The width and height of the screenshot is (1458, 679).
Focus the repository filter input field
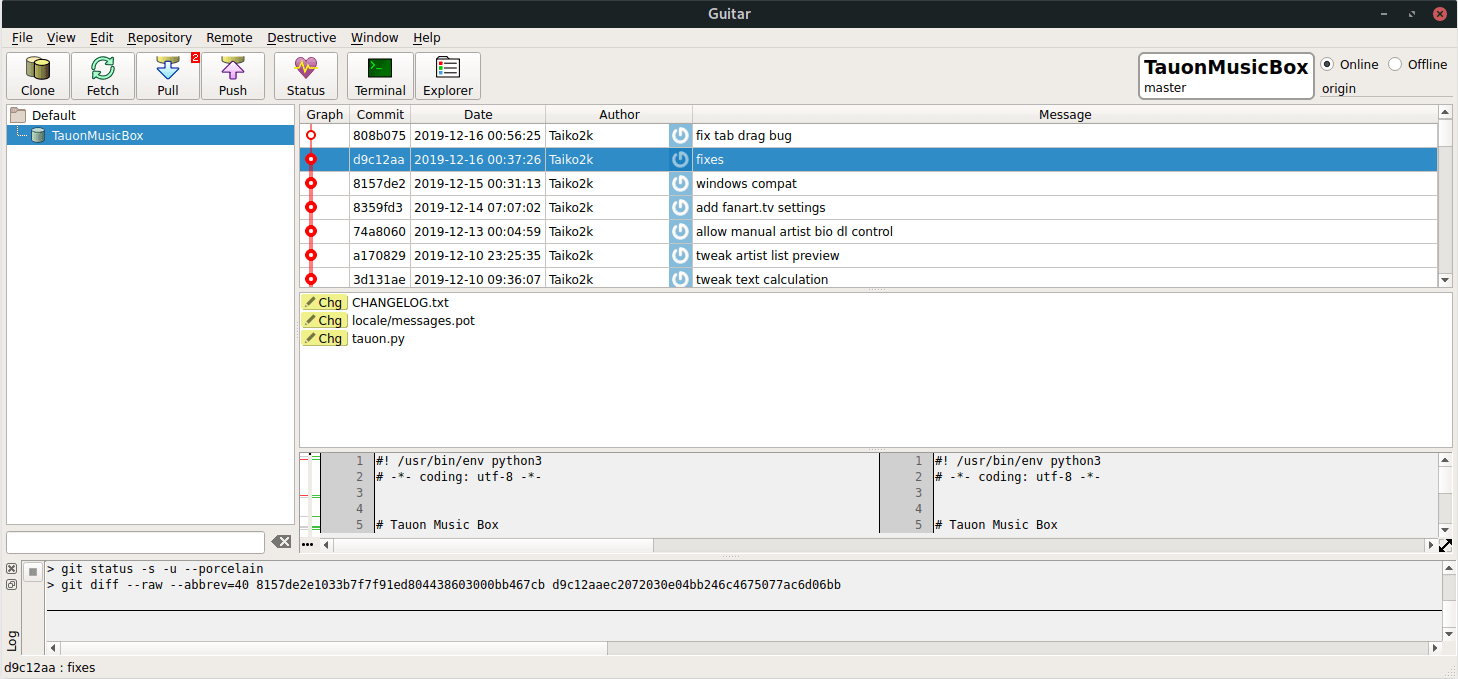pyautogui.click(x=135, y=542)
